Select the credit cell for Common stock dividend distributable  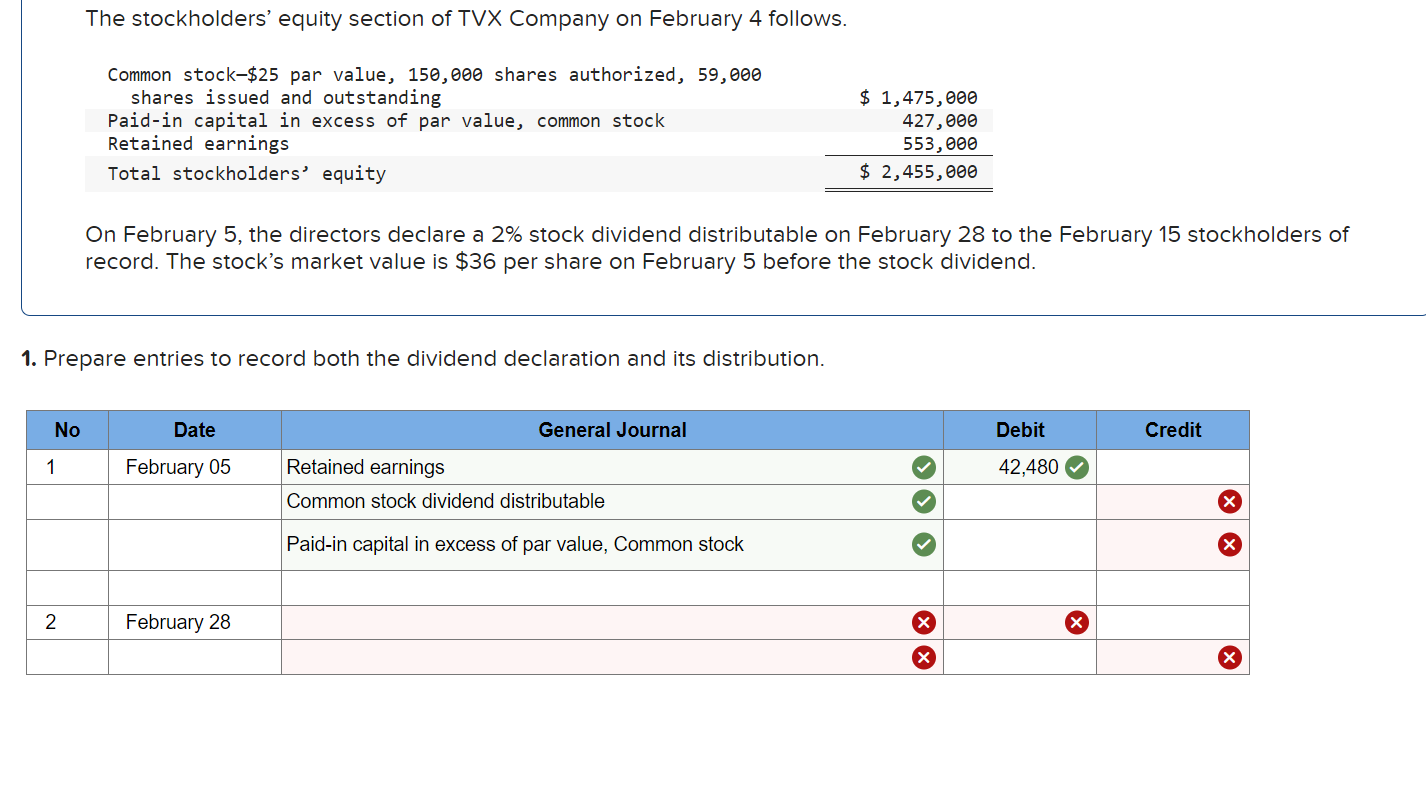(1160, 501)
